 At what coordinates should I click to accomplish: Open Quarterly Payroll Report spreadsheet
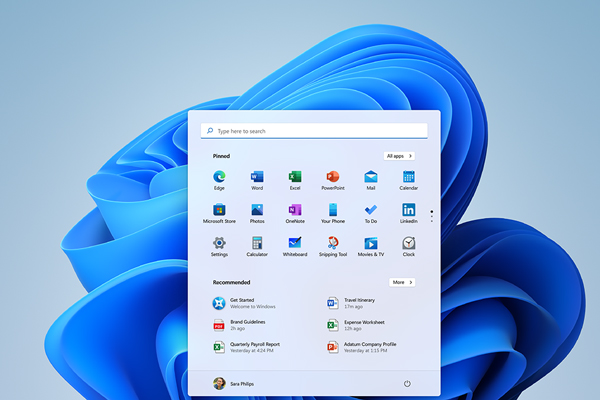click(246, 347)
